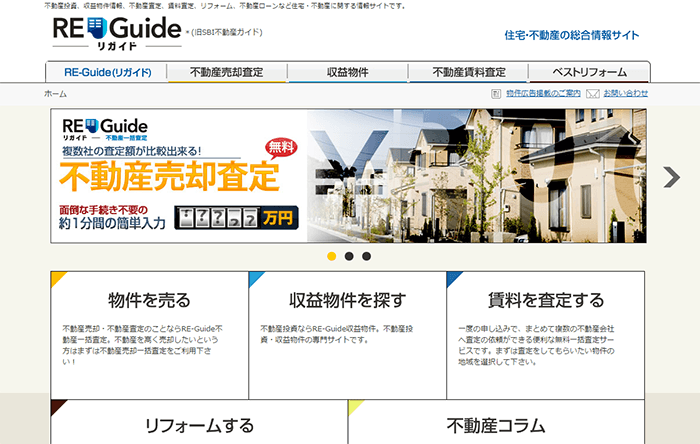Screen dimensions: 700x444
Task: Click the envelope icon beside お問い合わせ
Action: [592, 94]
